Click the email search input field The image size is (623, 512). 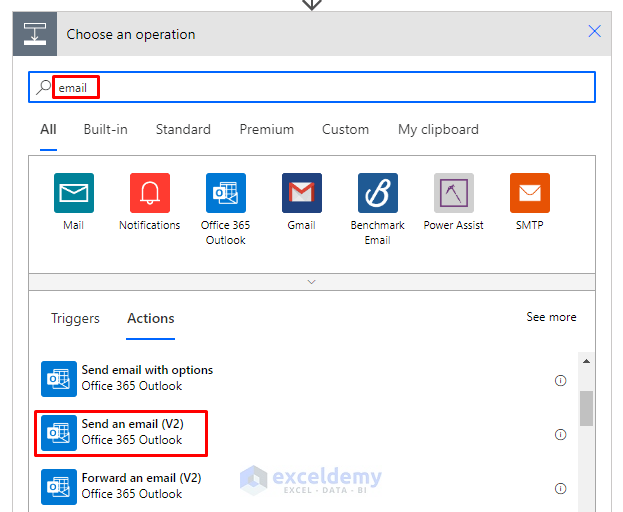click(x=312, y=87)
